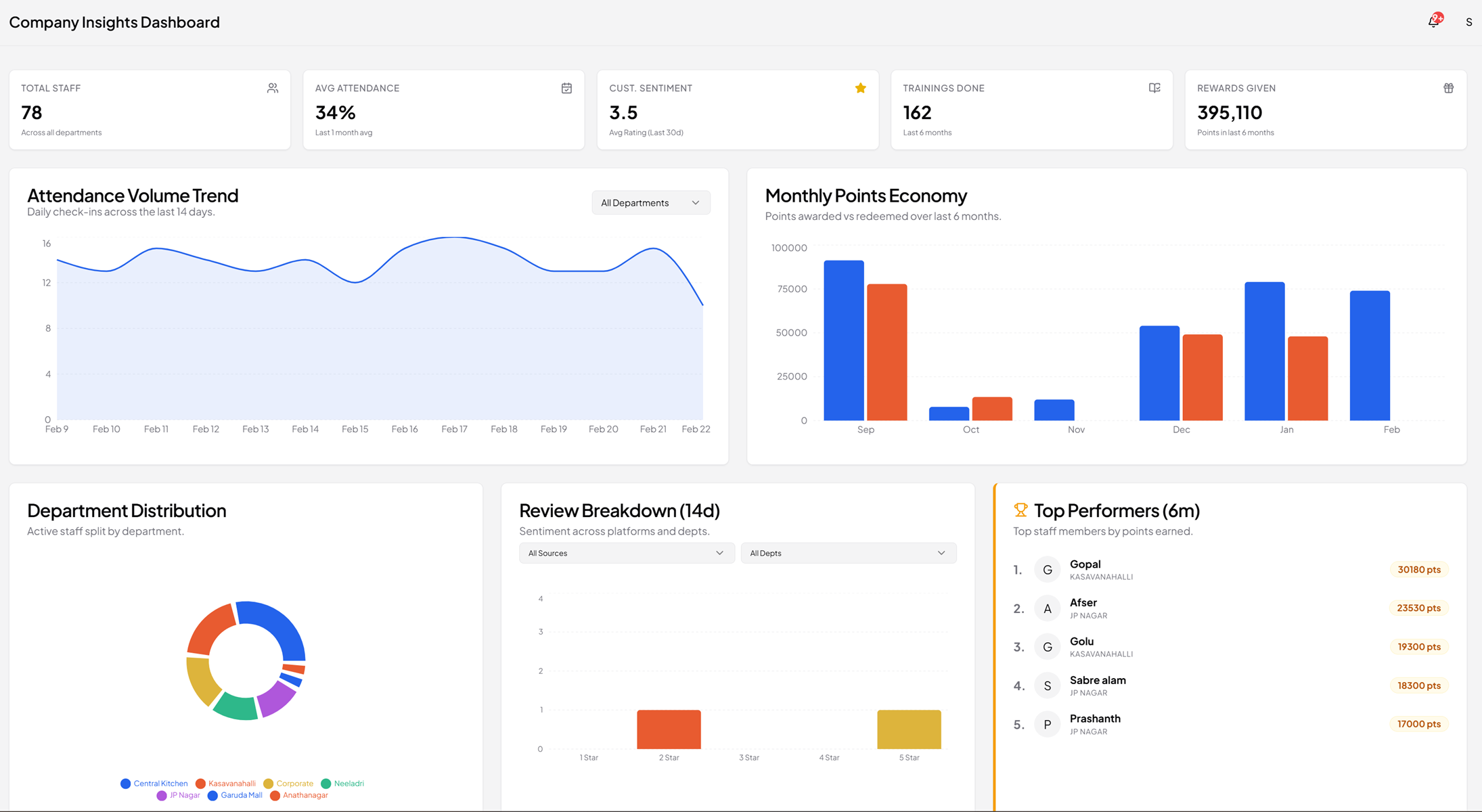Click the star icon on Cust. Sentiment card

coord(860,88)
